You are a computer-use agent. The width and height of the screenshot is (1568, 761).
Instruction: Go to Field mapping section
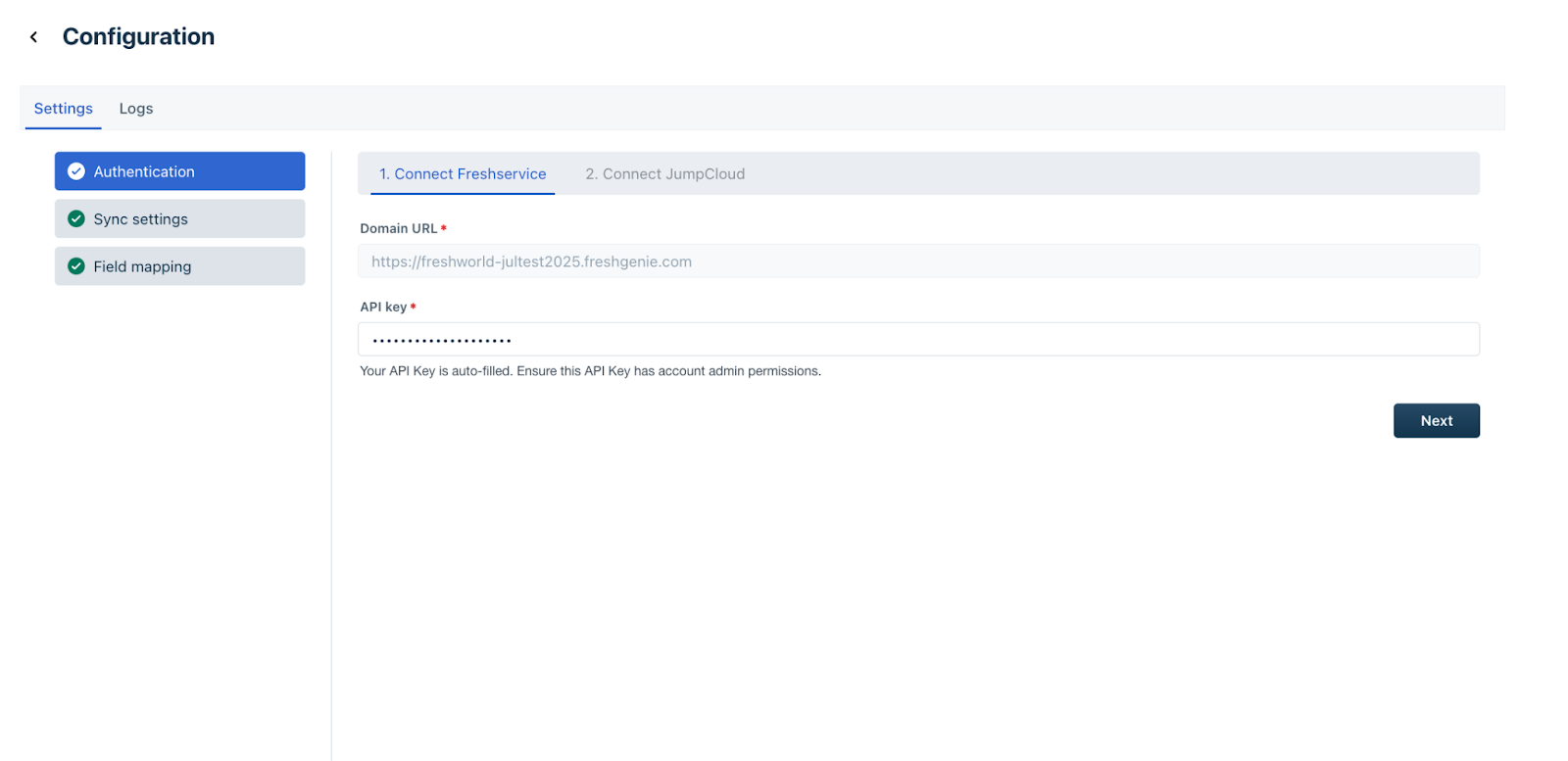pyautogui.click(x=179, y=266)
